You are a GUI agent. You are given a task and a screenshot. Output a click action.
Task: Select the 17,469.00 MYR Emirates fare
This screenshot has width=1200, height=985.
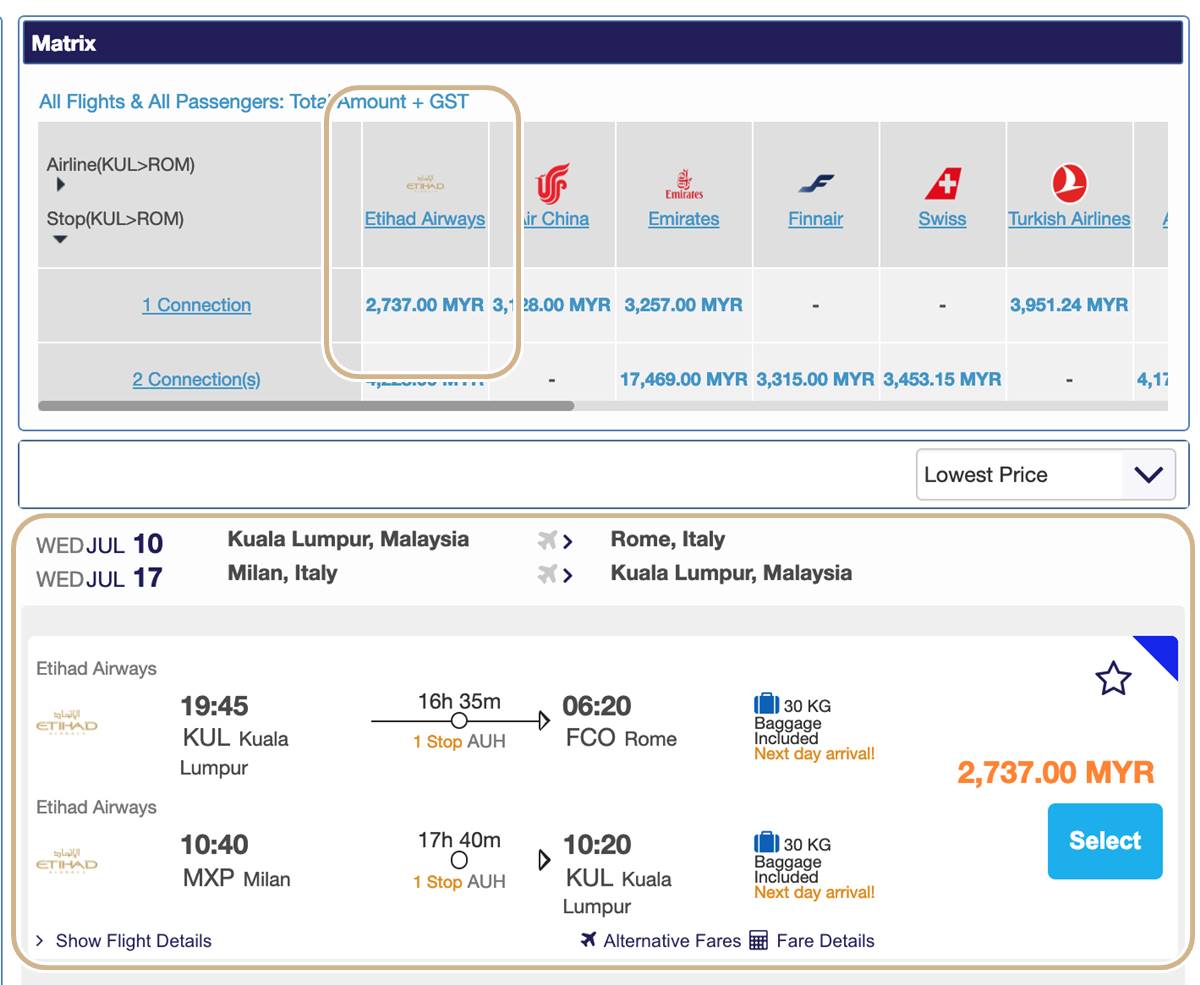point(684,379)
